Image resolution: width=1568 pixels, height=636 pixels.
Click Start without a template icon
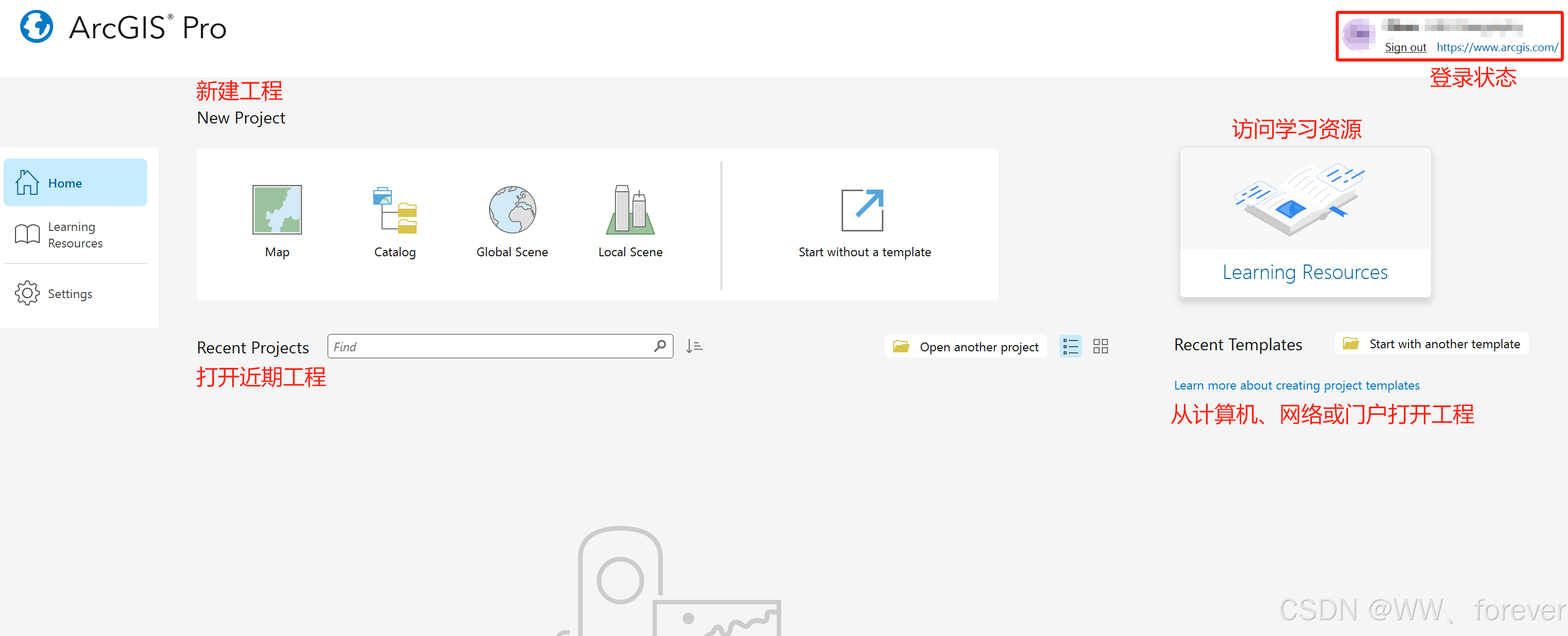coord(862,210)
